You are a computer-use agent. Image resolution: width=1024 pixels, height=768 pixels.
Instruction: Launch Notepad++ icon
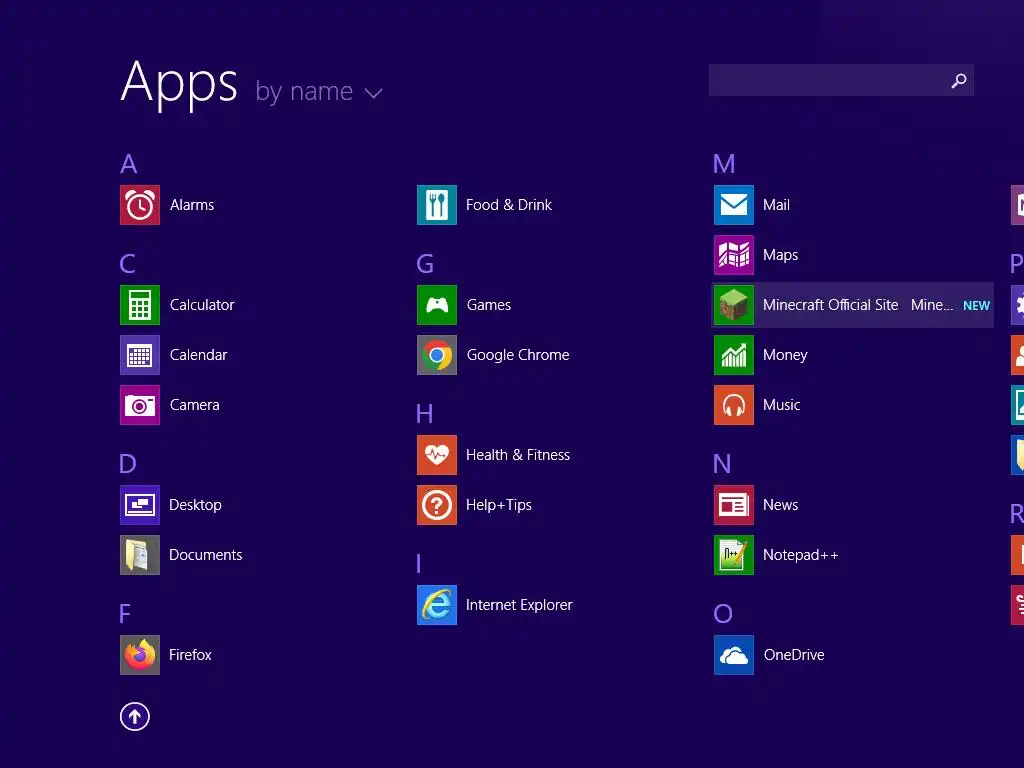734,555
